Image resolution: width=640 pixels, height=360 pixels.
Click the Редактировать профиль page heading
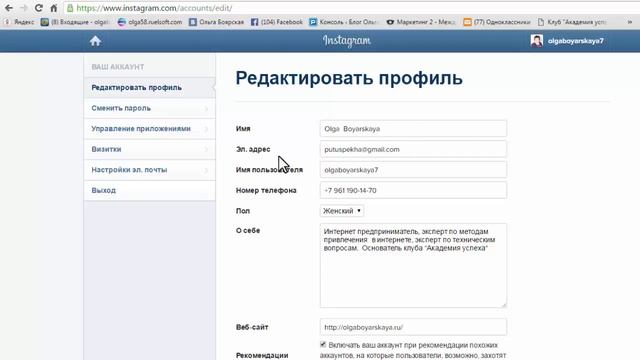point(349,78)
